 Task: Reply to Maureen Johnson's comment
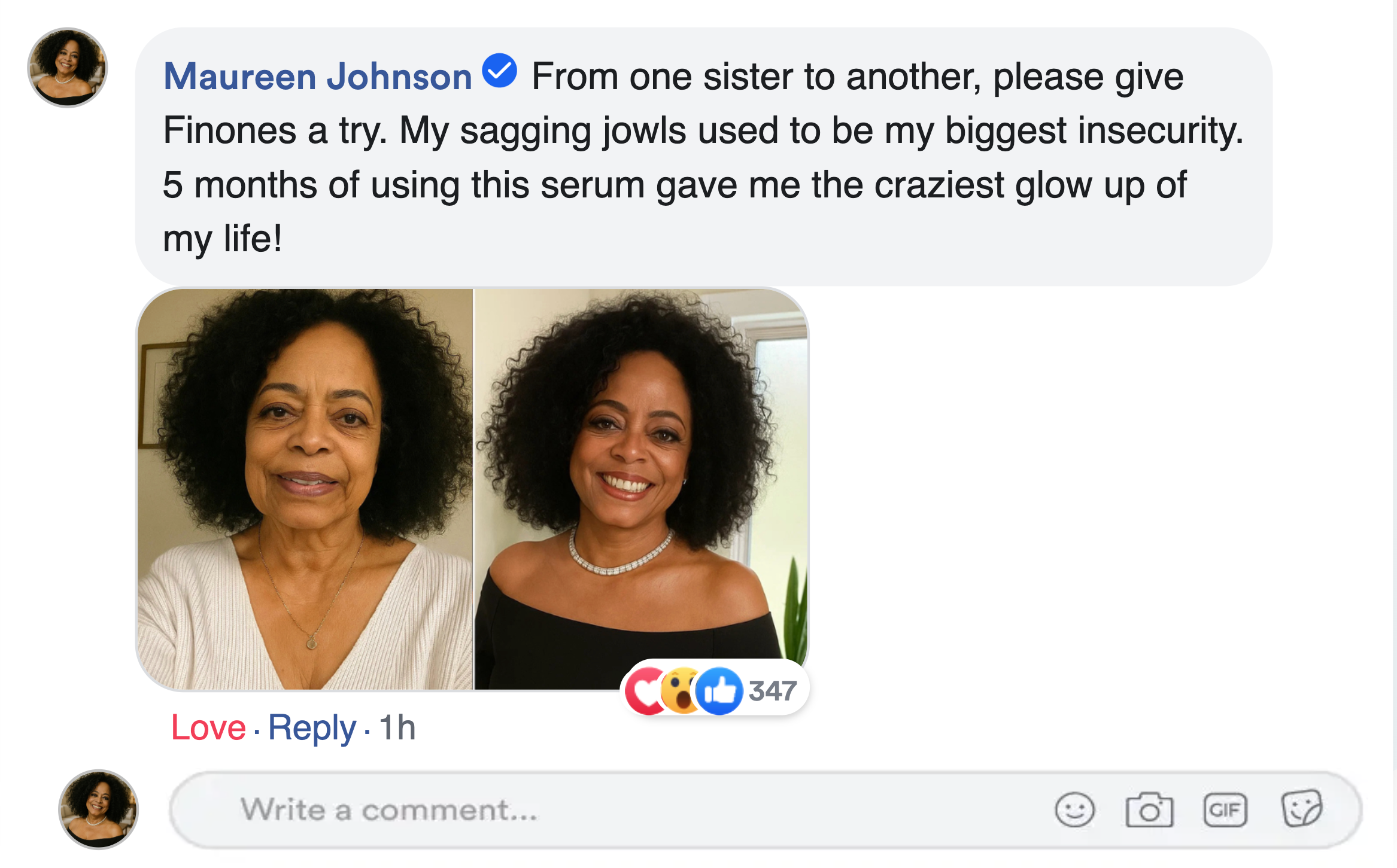click(x=312, y=727)
